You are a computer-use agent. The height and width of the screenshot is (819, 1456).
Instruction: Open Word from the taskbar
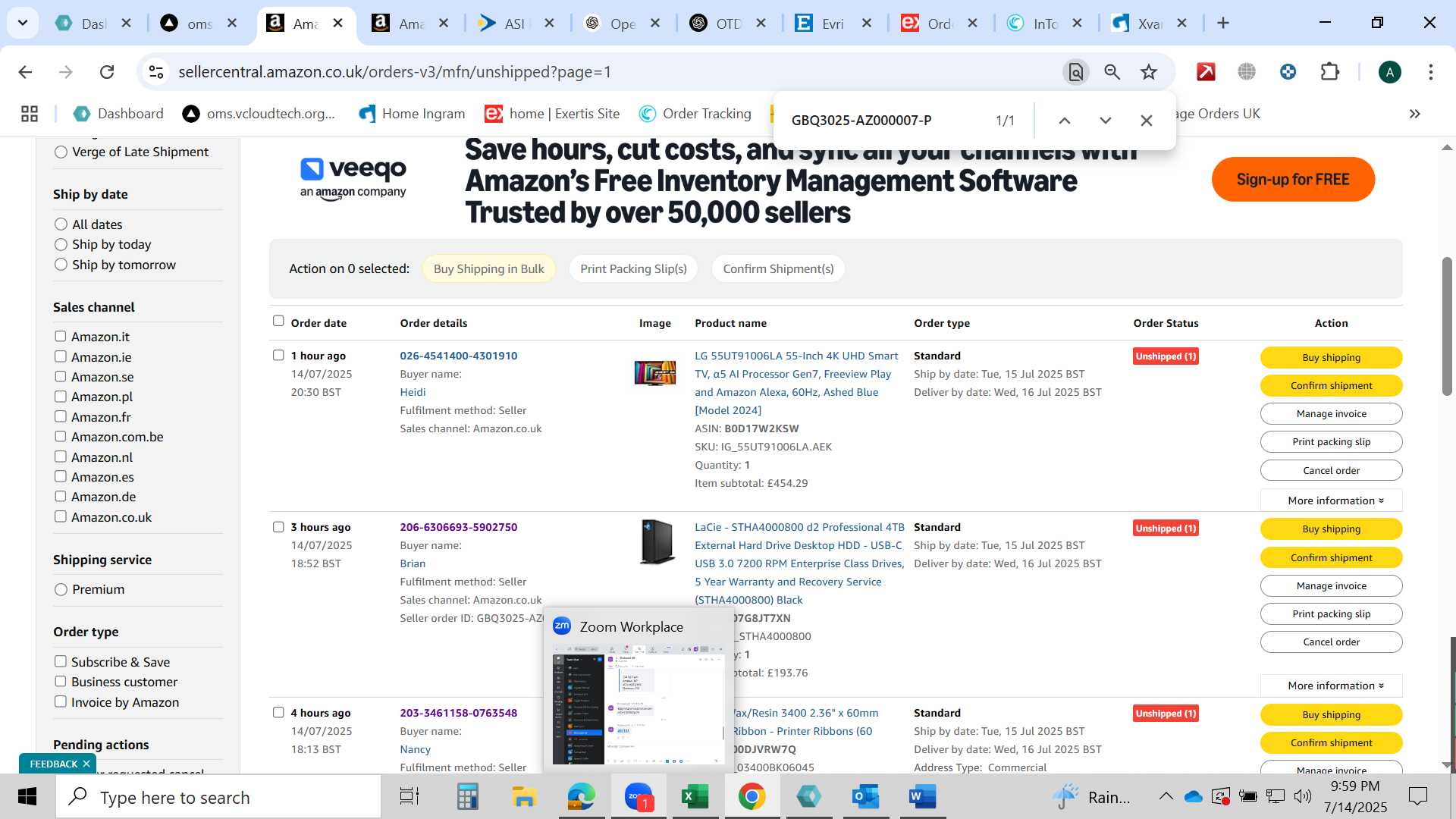point(922,797)
